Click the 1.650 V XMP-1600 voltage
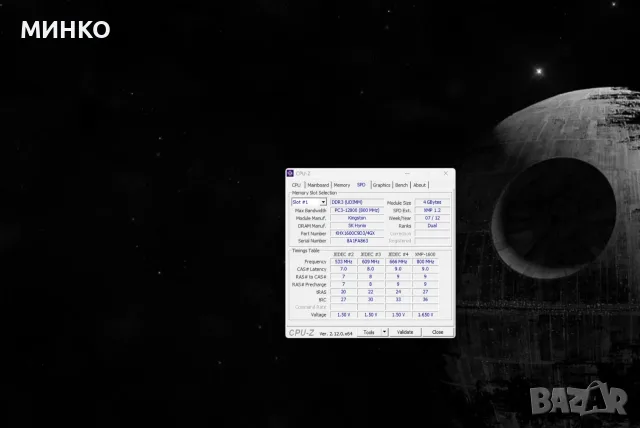 coord(425,315)
